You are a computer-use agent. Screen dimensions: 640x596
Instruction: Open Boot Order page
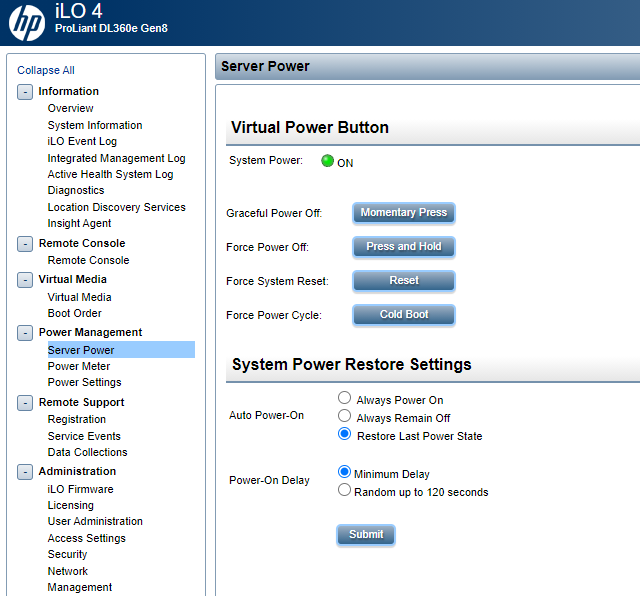pos(74,313)
